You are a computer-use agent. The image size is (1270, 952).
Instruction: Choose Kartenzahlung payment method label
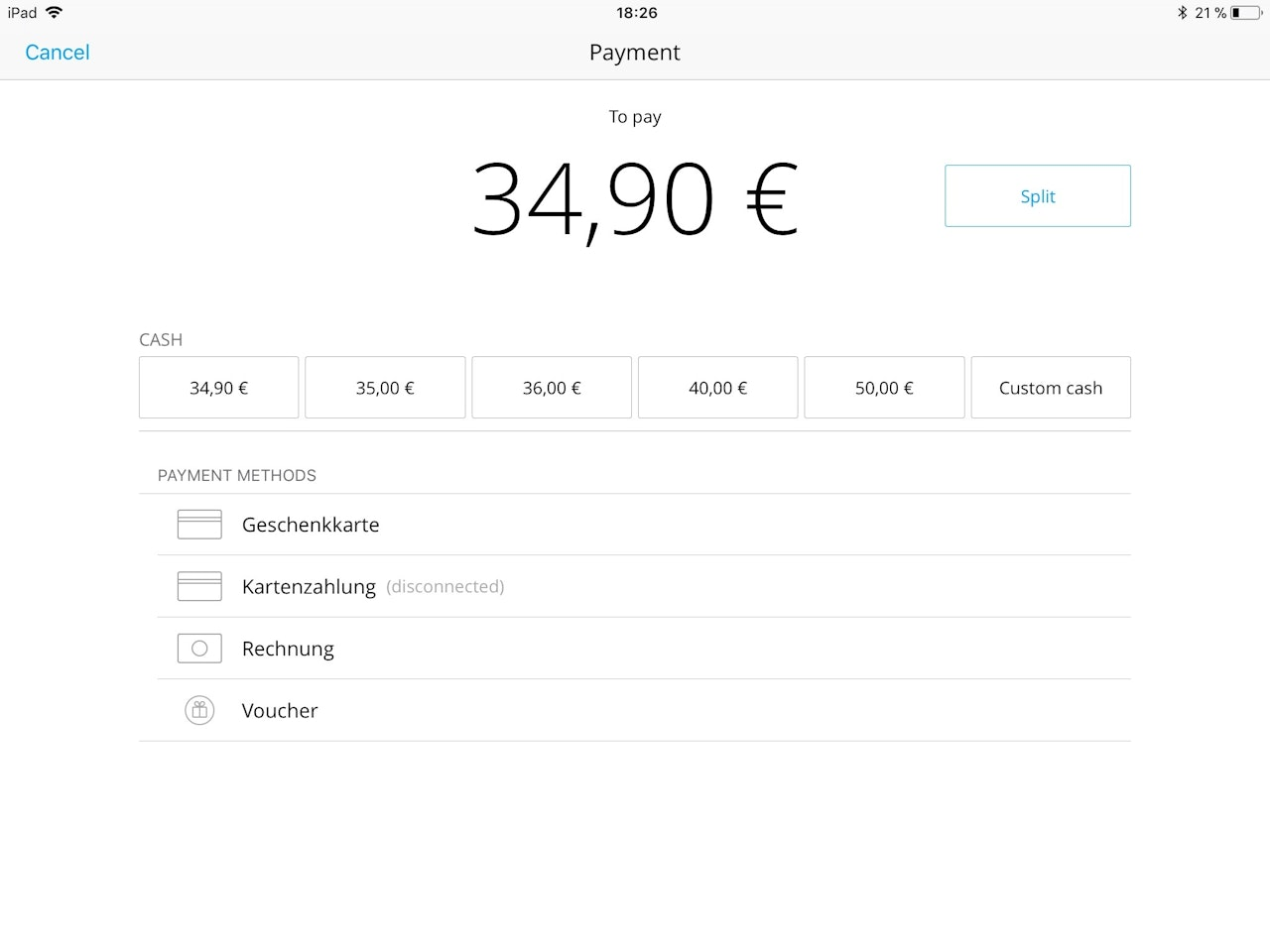309,587
